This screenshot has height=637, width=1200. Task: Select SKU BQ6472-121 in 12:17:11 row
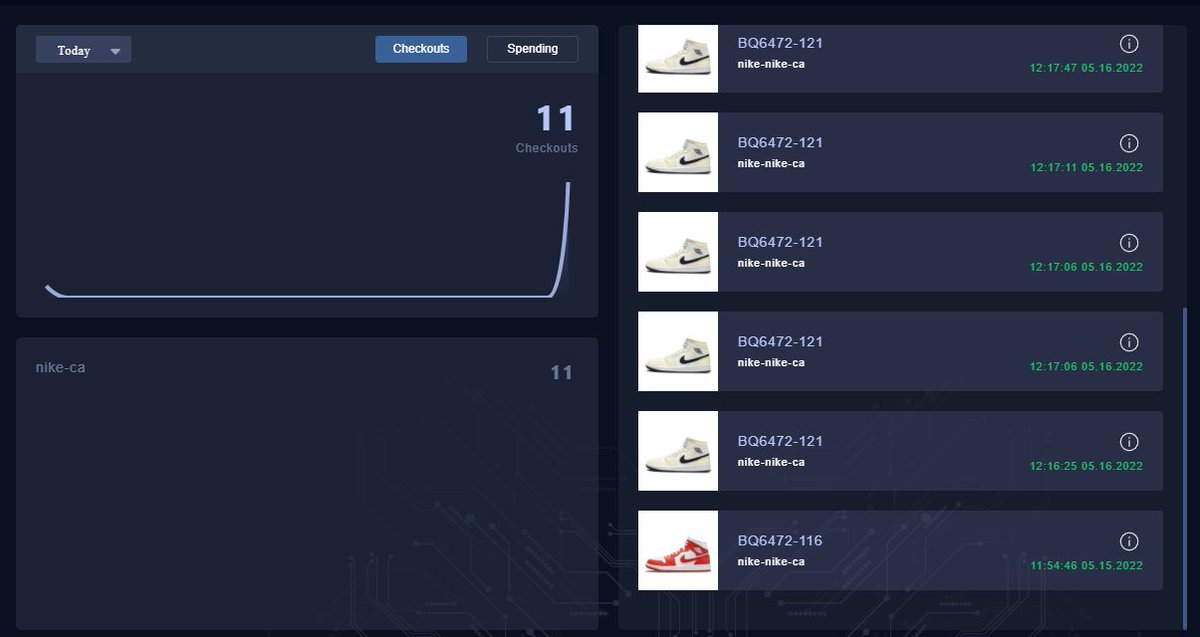coord(780,142)
